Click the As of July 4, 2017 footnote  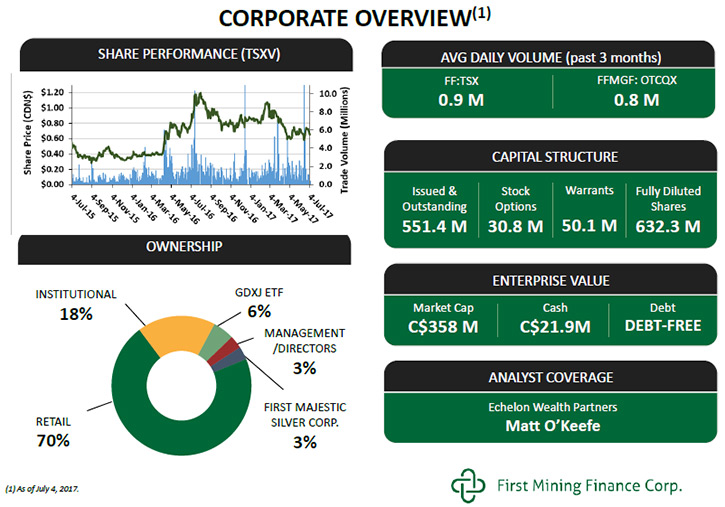42,489
